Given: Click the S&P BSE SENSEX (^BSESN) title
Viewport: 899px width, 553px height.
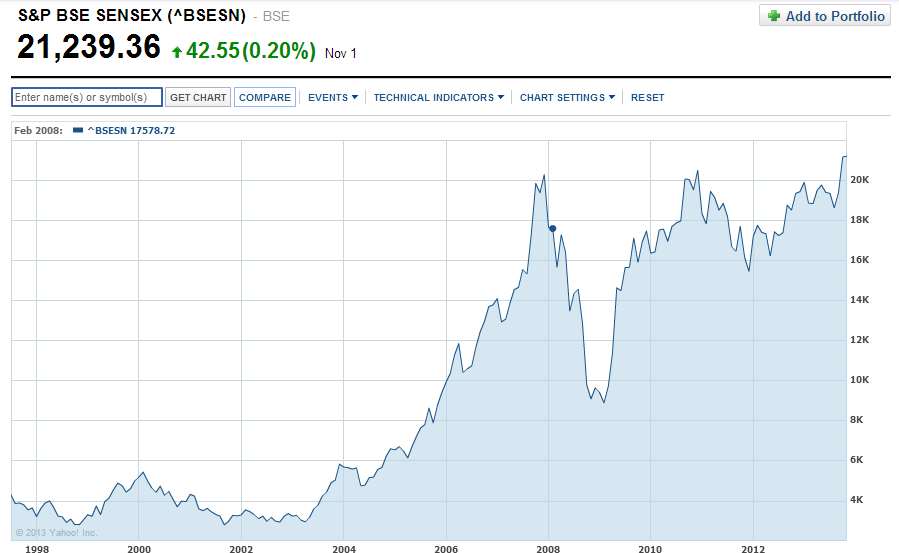Looking at the screenshot, I should [x=132, y=15].
